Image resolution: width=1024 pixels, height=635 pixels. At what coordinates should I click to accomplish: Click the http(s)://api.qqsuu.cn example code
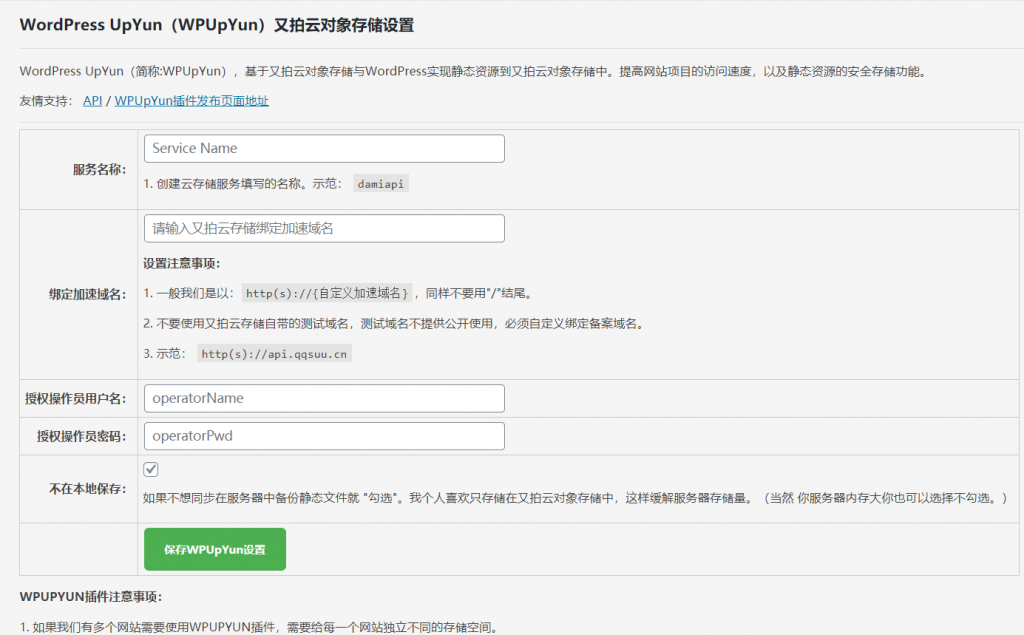[x=274, y=354]
